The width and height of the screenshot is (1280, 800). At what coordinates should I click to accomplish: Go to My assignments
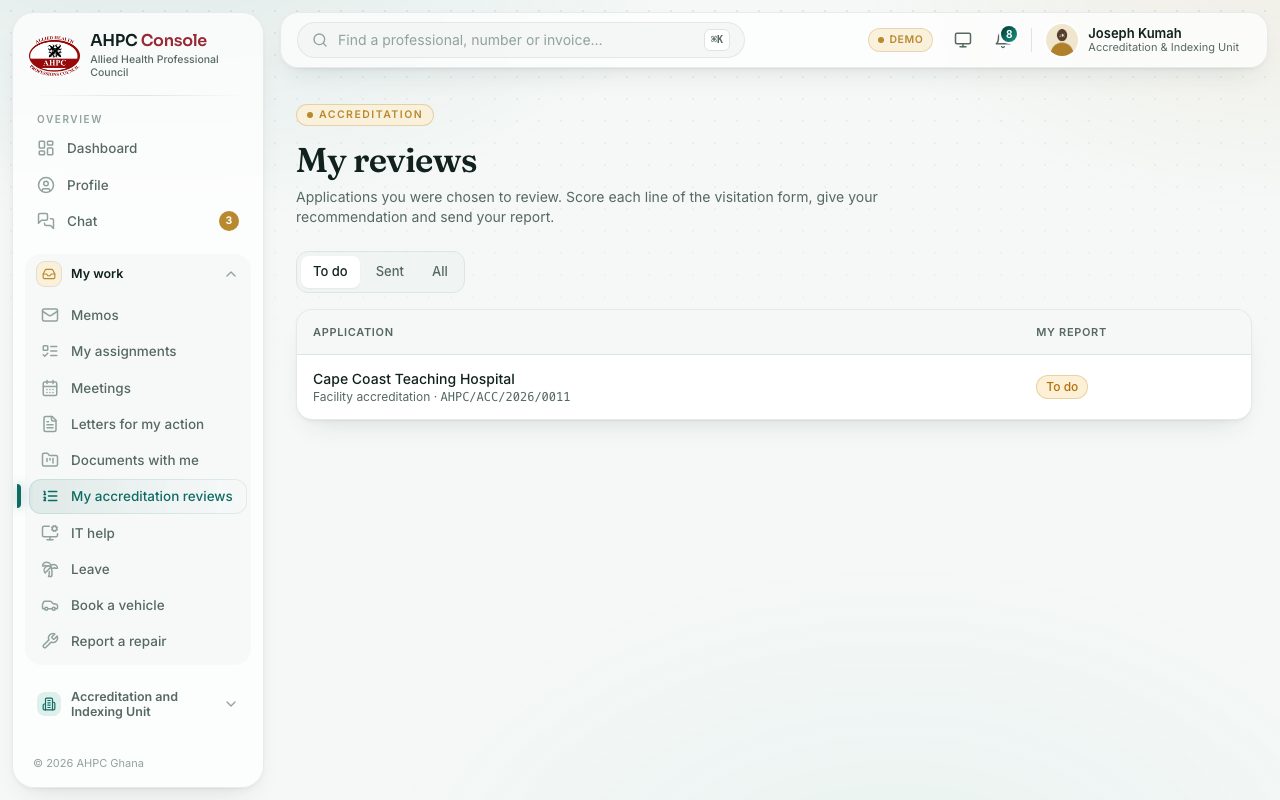(138, 351)
